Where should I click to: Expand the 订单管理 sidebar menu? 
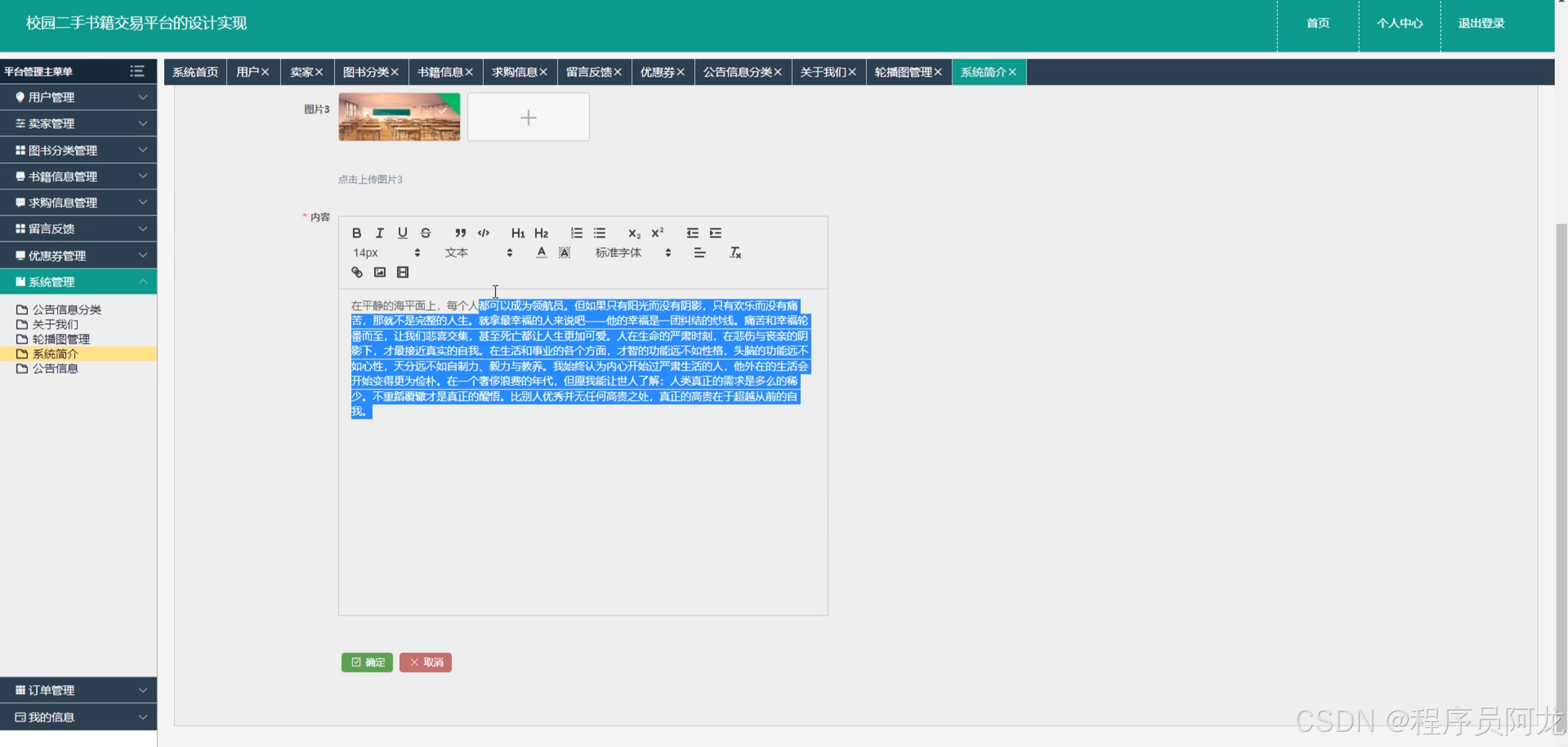point(78,690)
